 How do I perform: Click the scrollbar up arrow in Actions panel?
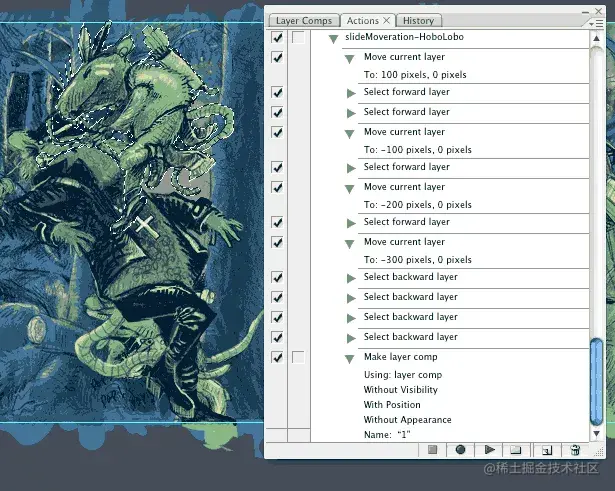596,38
